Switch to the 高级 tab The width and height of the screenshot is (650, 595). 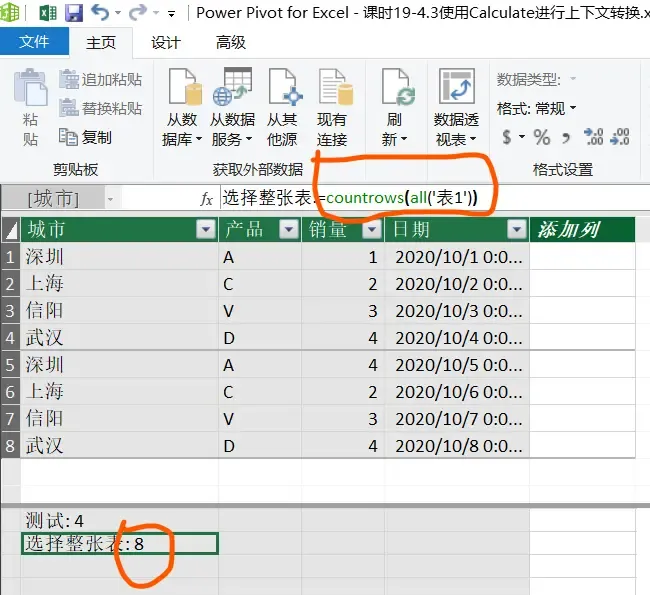230,42
